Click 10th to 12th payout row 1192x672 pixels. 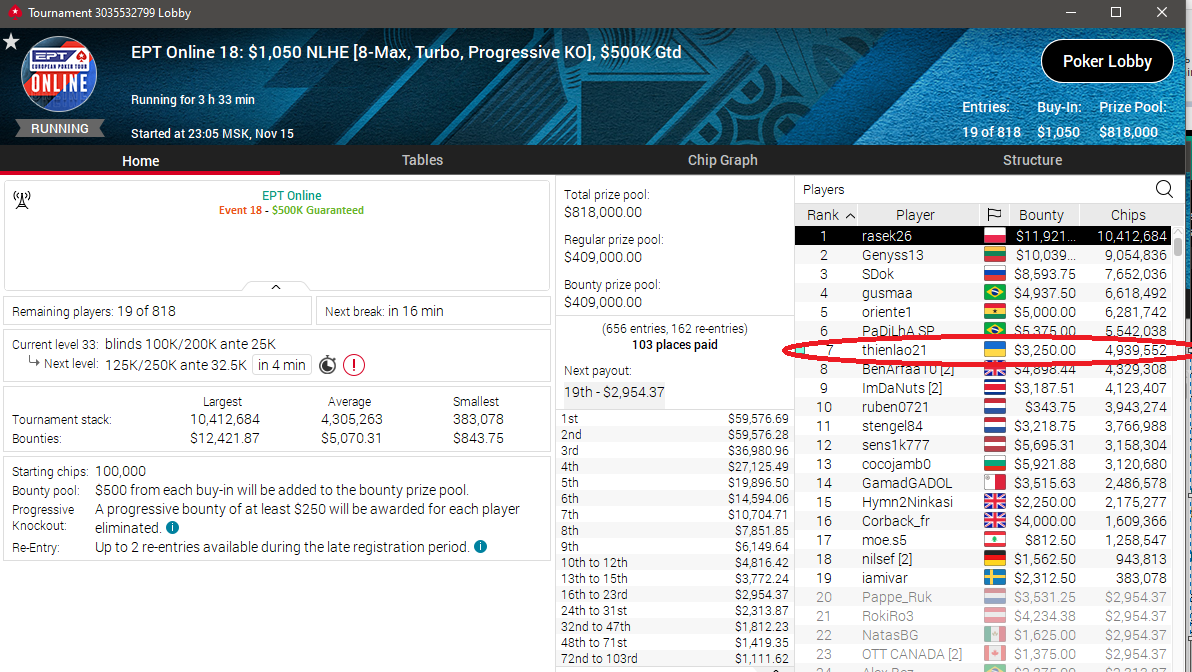[x=674, y=563]
